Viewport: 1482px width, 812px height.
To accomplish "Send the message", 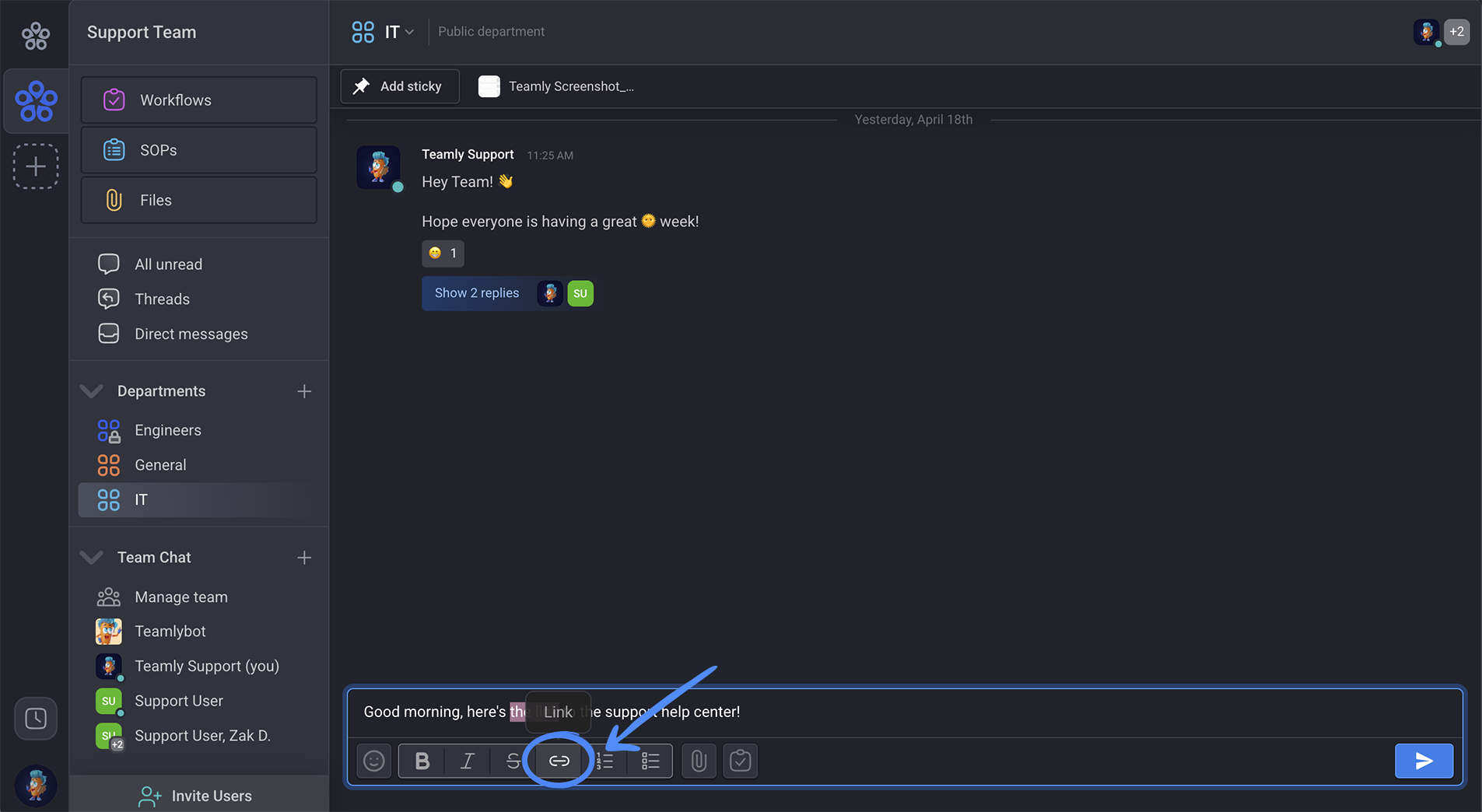I will pos(1424,761).
